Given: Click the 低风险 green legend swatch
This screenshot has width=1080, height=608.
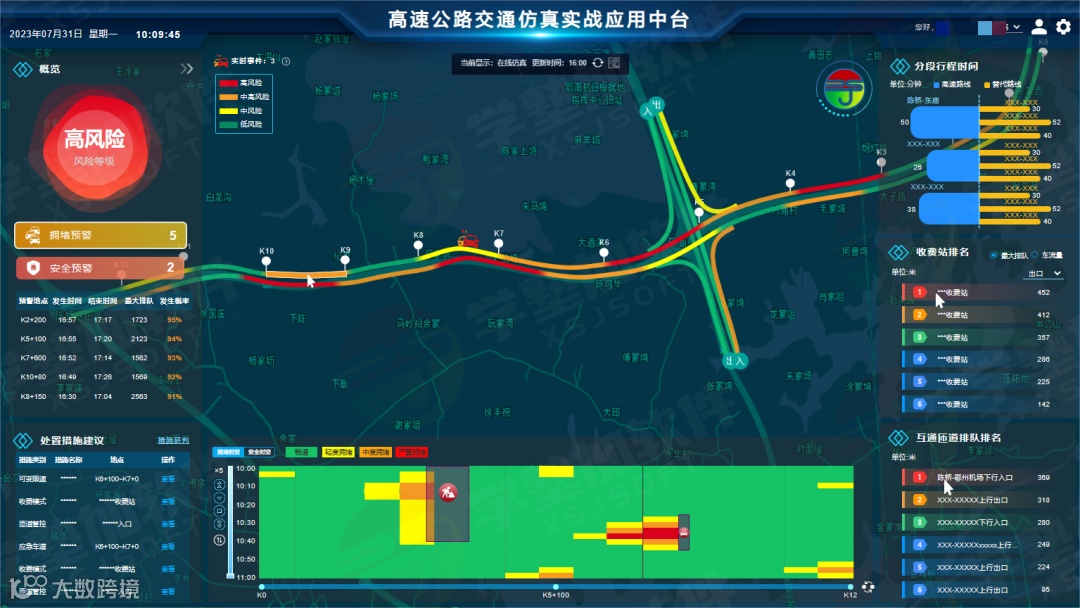Looking at the screenshot, I should pyautogui.click(x=228, y=125).
